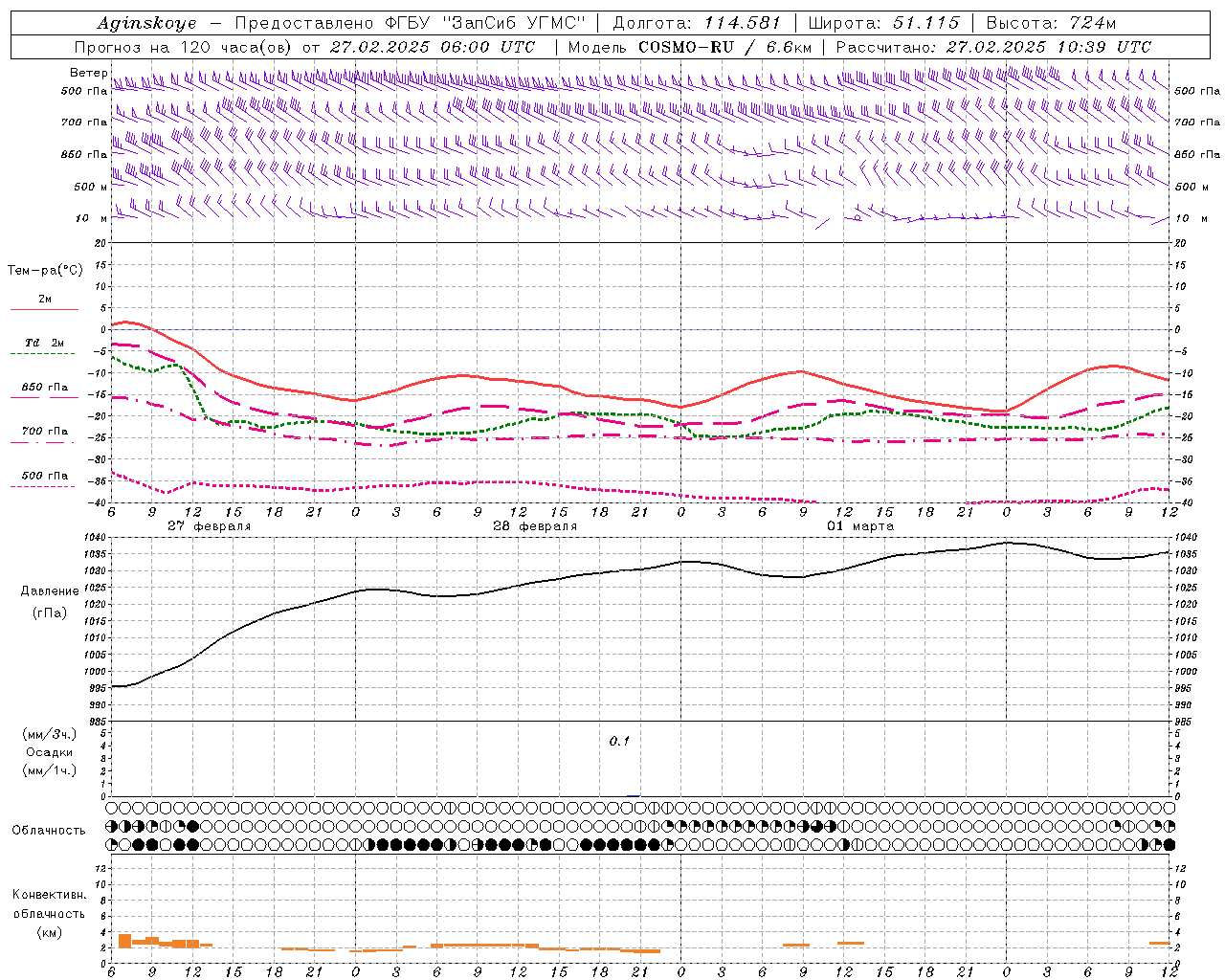Click the Осадки precipitation label
The height and width of the screenshot is (980, 1225).
50,752
